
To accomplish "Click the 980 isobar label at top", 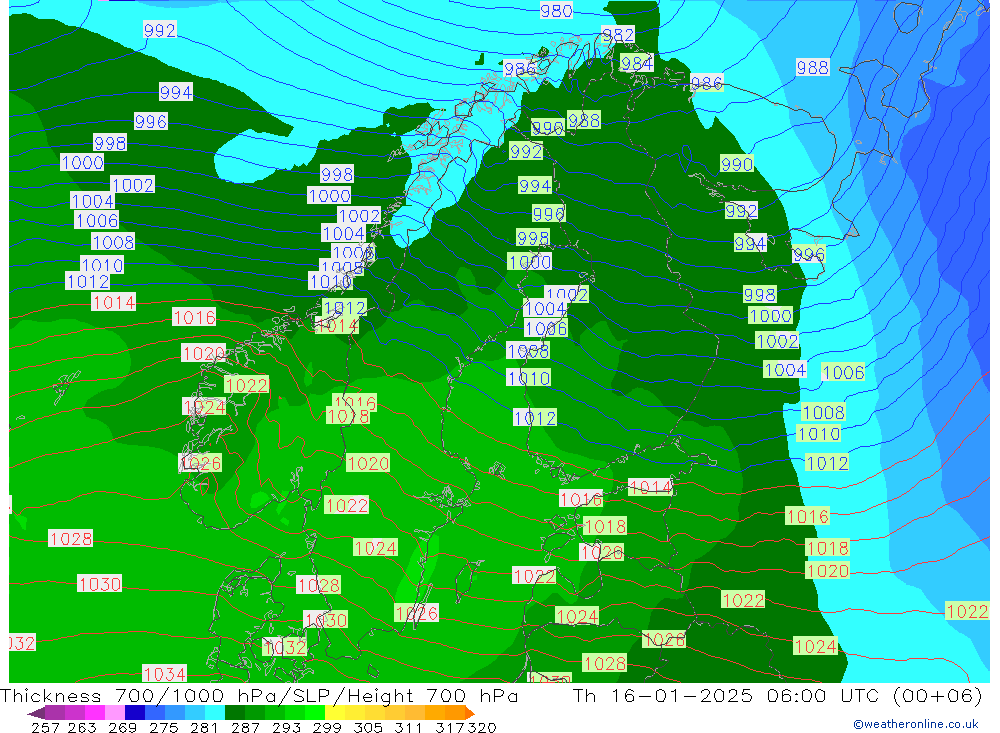I will (556, 11).
